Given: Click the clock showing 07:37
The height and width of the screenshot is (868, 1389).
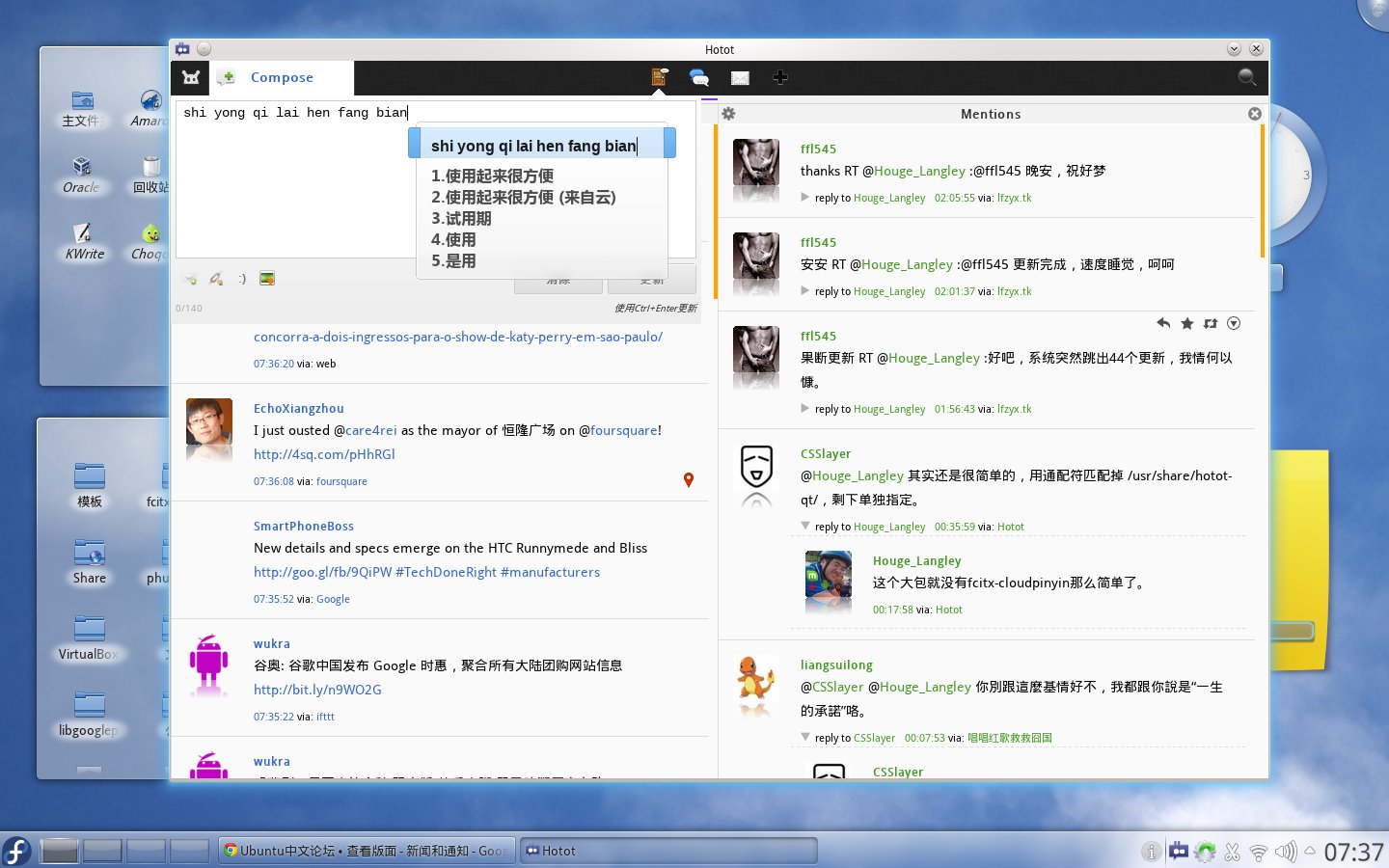Looking at the screenshot, I should click(x=1354, y=852).
